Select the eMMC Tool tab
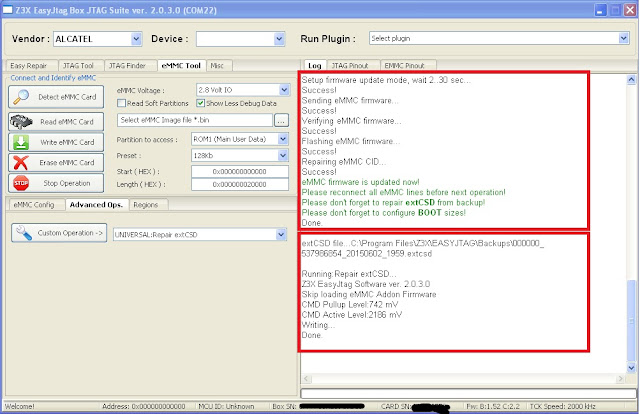This screenshot has width=640, height=414. (x=181, y=65)
